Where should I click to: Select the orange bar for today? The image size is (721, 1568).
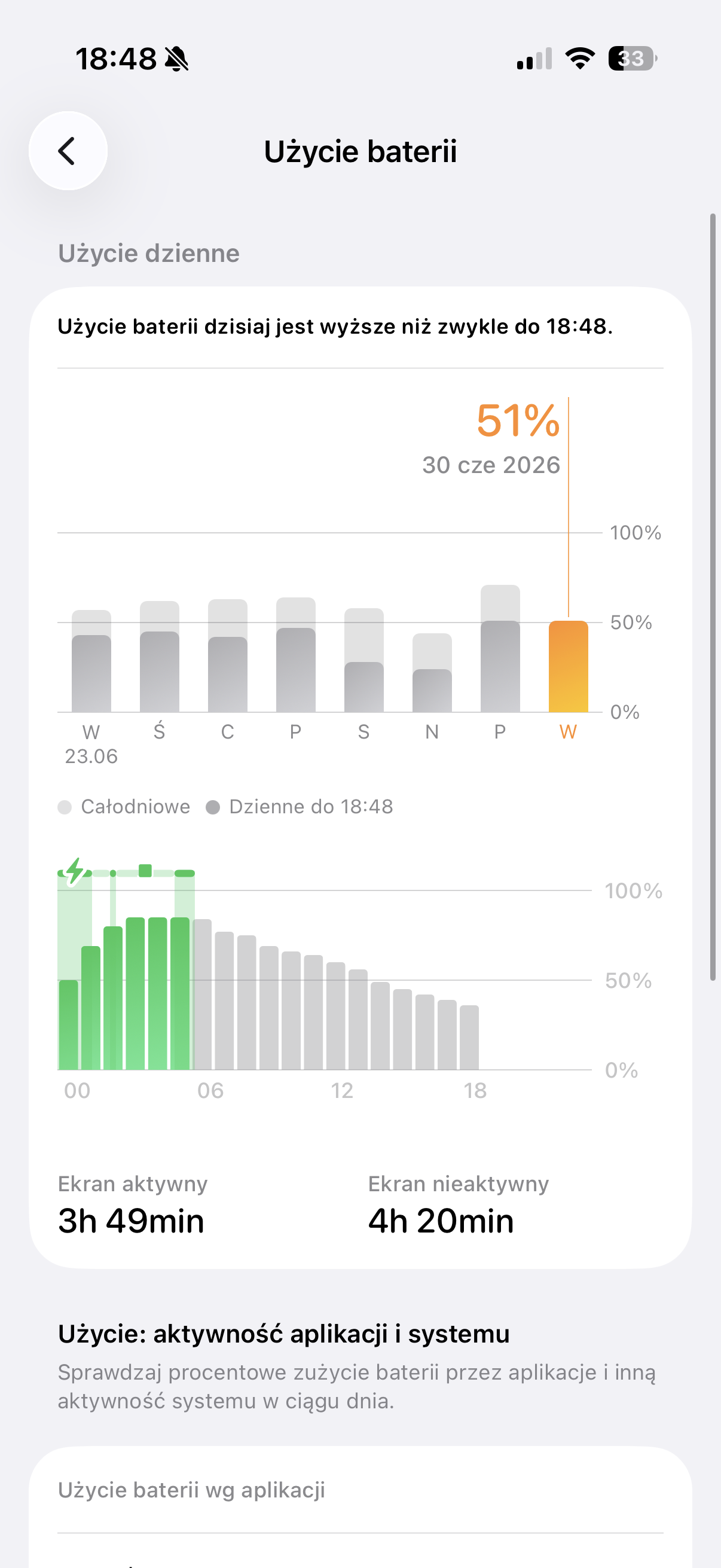tap(569, 666)
